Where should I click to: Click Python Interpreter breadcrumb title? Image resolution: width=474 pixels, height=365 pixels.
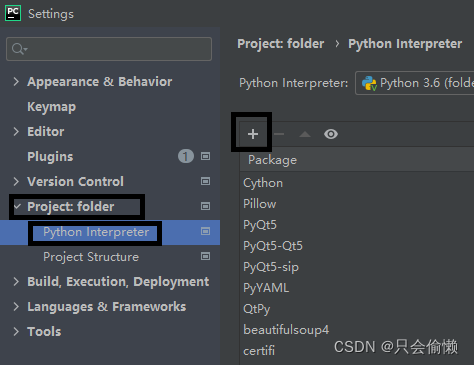tap(405, 44)
